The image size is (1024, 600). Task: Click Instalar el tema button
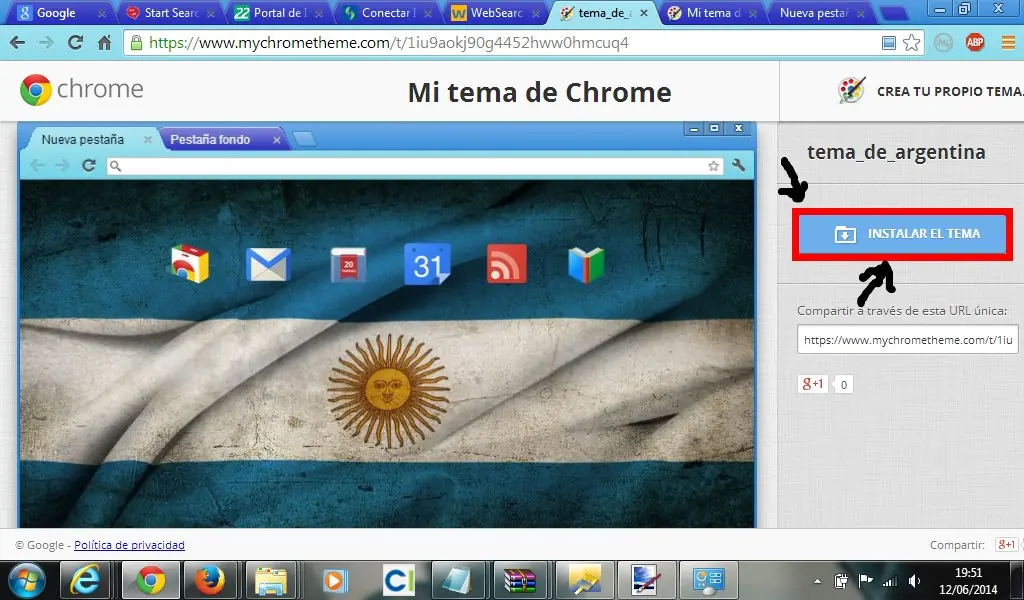coord(903,234)
